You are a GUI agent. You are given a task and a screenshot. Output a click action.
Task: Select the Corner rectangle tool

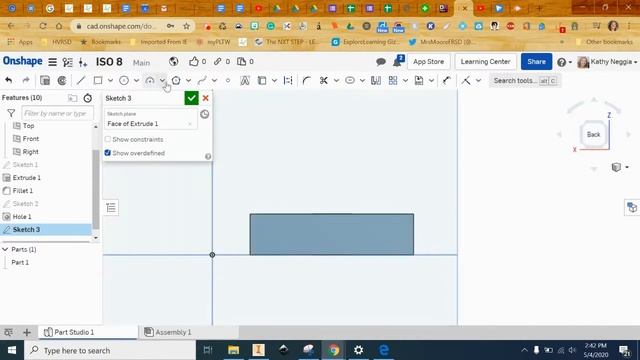[x=98, y=80]
